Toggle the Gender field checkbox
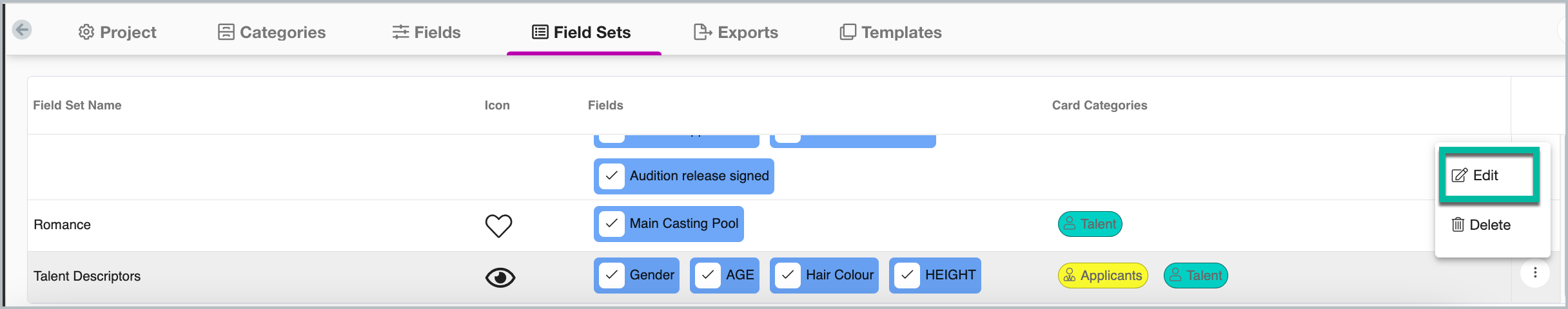Image resolution: width=1568 pixels, height=309 pixels. [611, 275]
